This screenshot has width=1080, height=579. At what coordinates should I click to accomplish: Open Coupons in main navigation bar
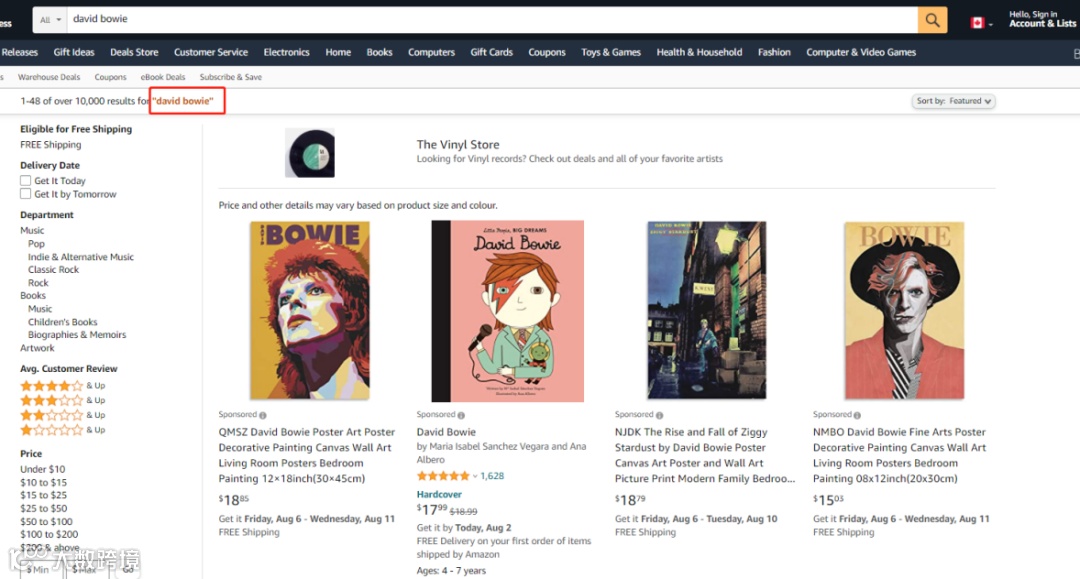point(547,52)
